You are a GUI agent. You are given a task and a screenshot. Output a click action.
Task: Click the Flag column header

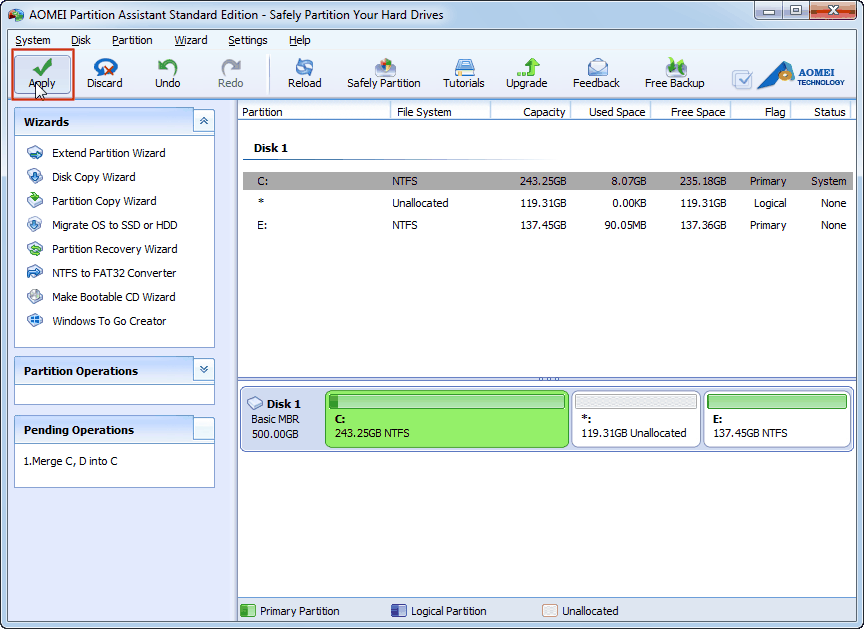(x=761, y=112)
